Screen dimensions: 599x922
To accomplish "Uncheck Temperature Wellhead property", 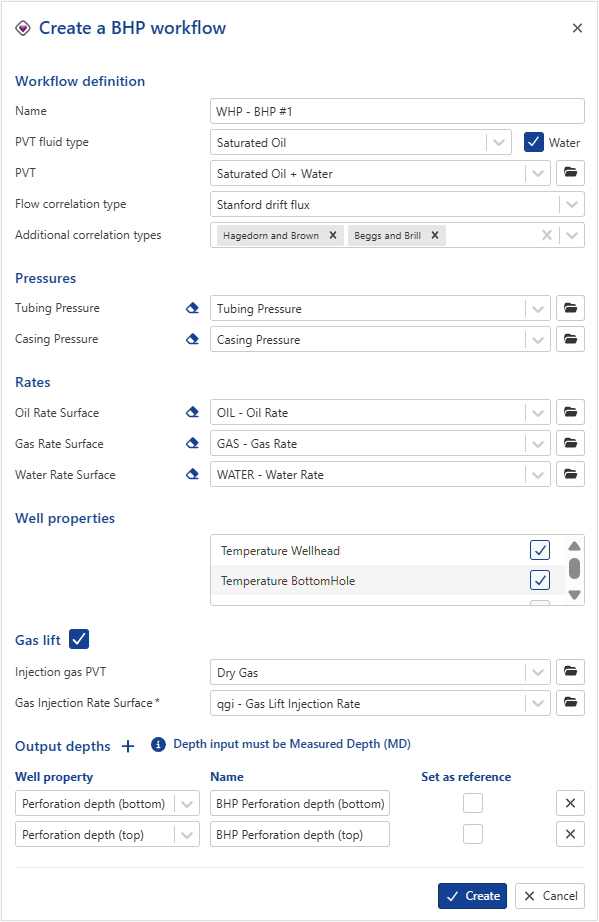I will click(540, 550).
